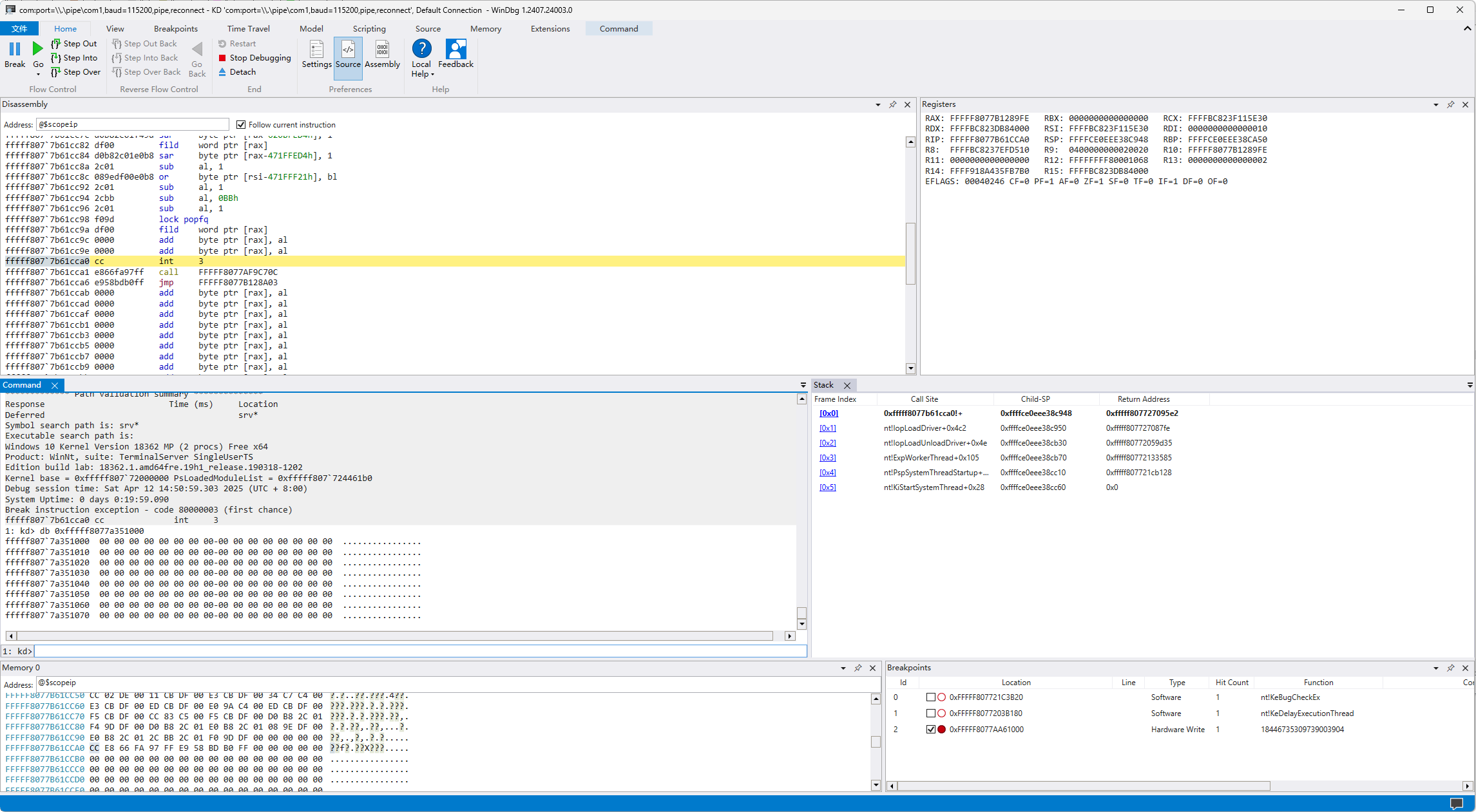The width and height of the screenshot is (1476, 812).
Task: Close the Disassembly panel
Action: pyautogui.click(x=907, y=104)
